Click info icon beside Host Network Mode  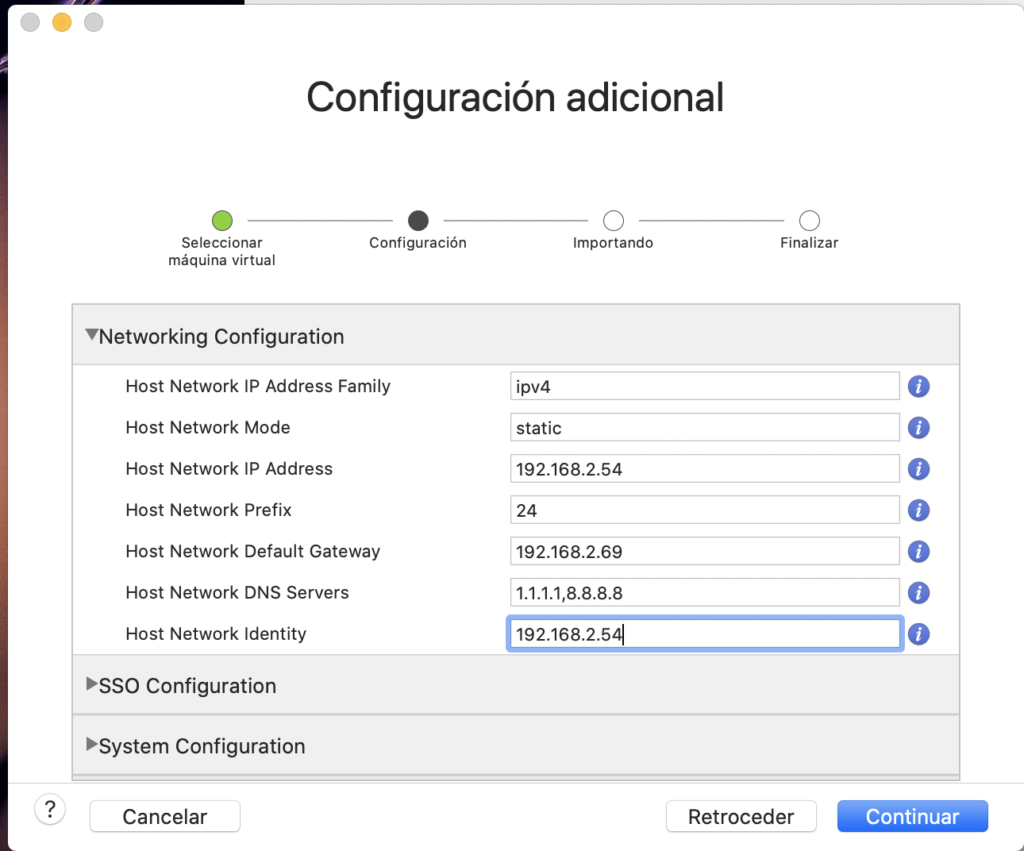point(918,428)
